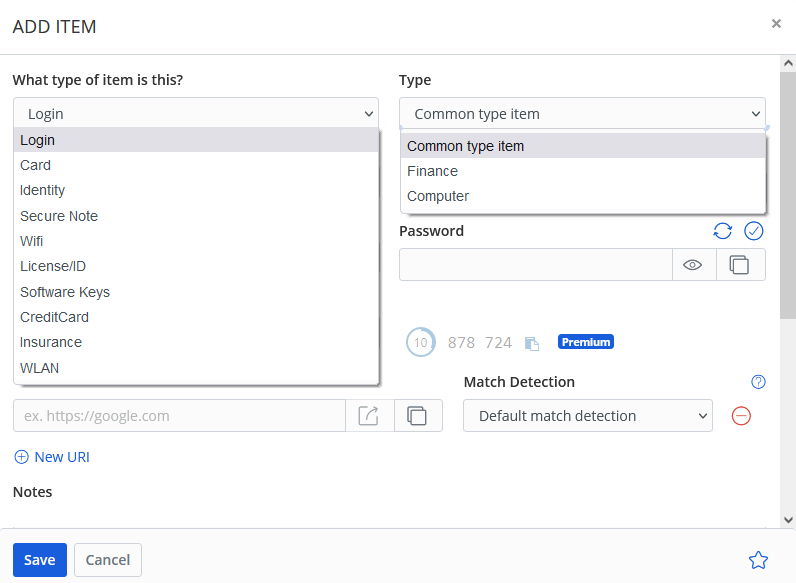Viewport: 796px width, 583px height.
Task: Check if the password has been exposed
Action: pos(754,231)
